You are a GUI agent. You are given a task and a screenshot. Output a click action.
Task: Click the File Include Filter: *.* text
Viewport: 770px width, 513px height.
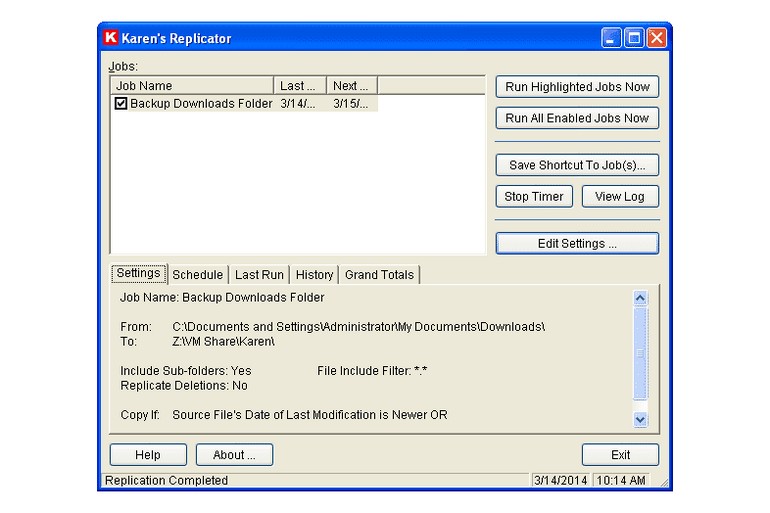pos(372,371)
